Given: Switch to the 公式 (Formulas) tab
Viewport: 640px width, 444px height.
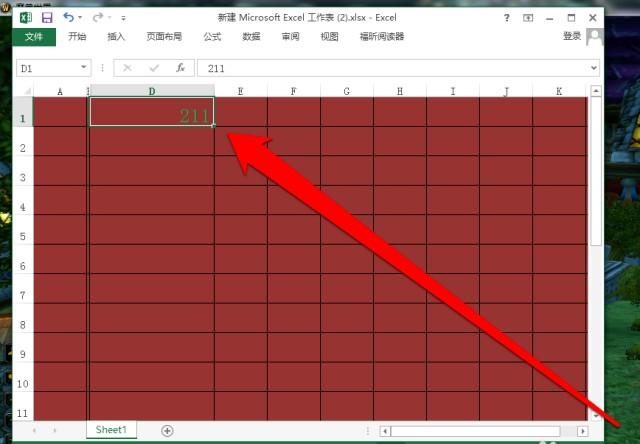Looking at the screenshot, I should pos(212,37).
